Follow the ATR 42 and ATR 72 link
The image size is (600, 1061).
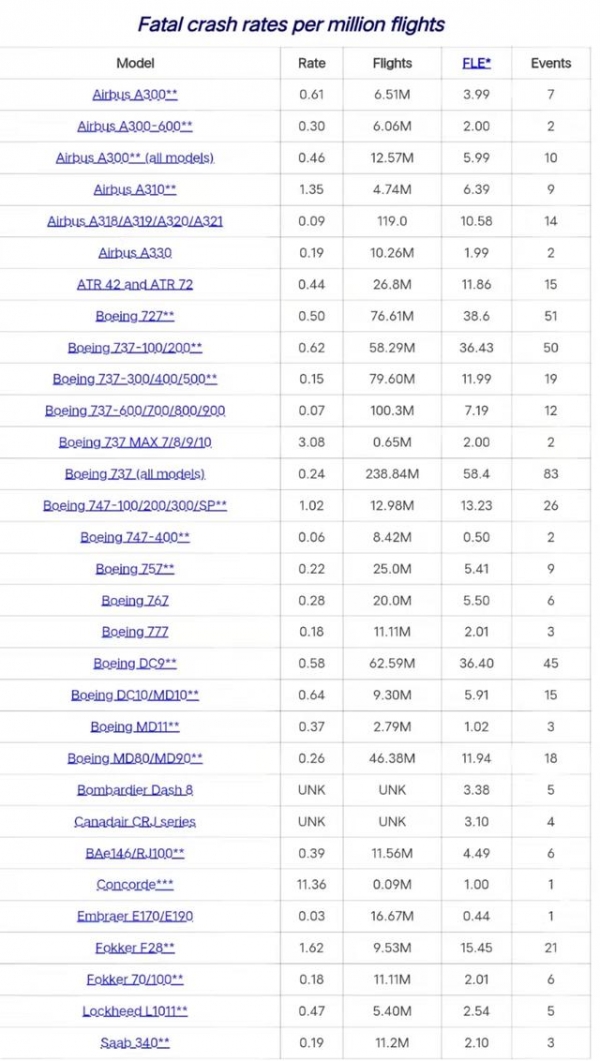pyautogui.click(x=135, y=284)
